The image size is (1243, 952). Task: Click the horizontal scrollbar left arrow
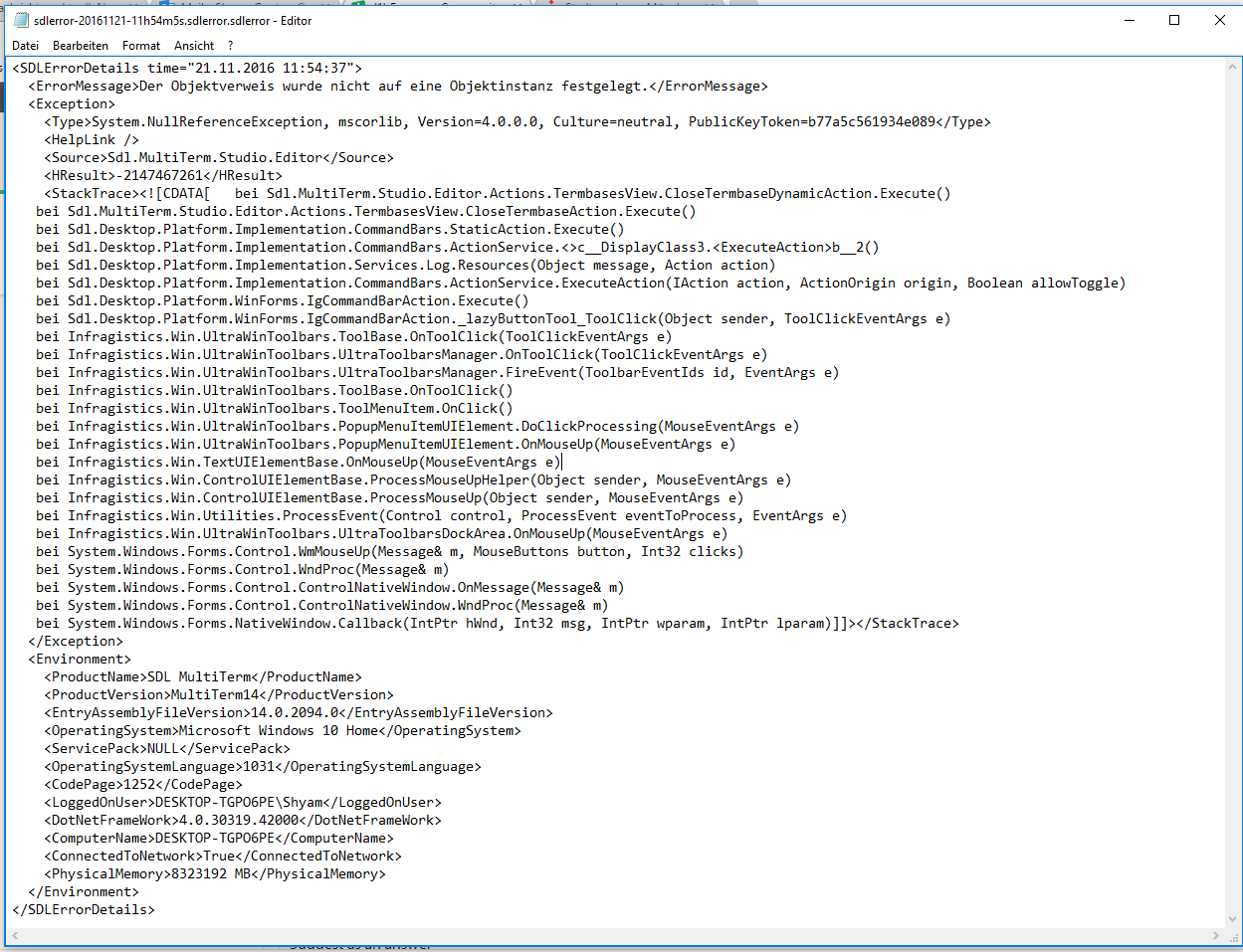[14, 936]
